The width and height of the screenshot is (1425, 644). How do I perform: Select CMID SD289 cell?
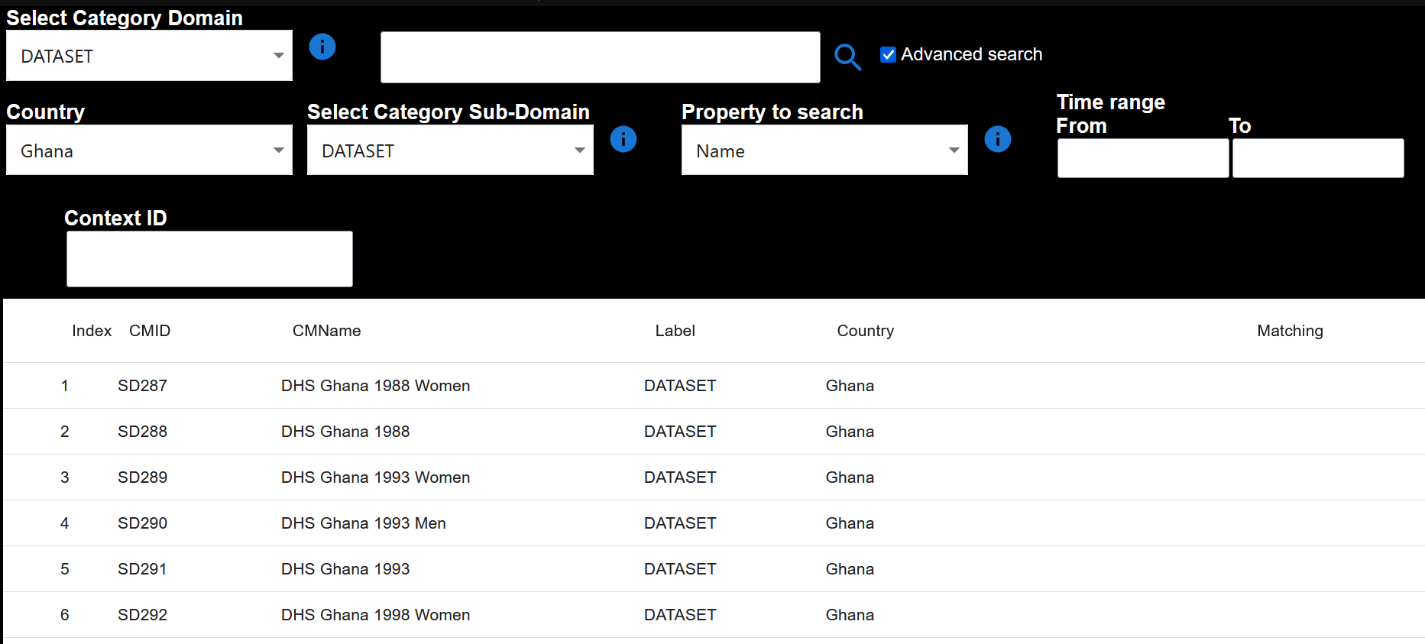(x=142, y=478)
